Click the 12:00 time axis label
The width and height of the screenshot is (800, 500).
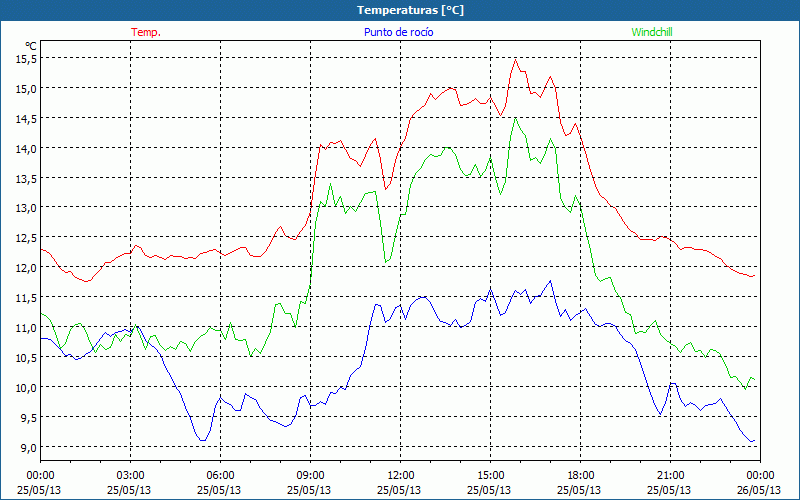pyautogui.click(x=401, y=476)
